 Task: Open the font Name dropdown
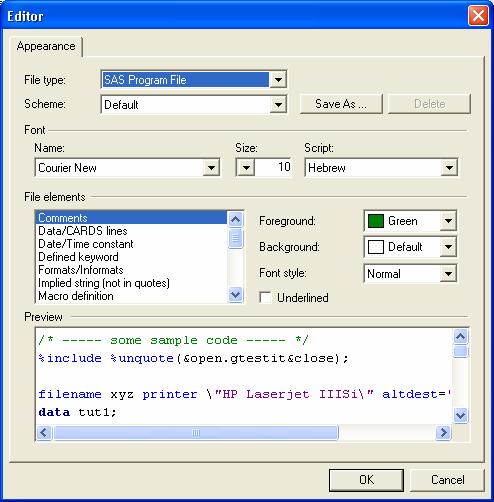pyautogui.click(x=211, y=168)
